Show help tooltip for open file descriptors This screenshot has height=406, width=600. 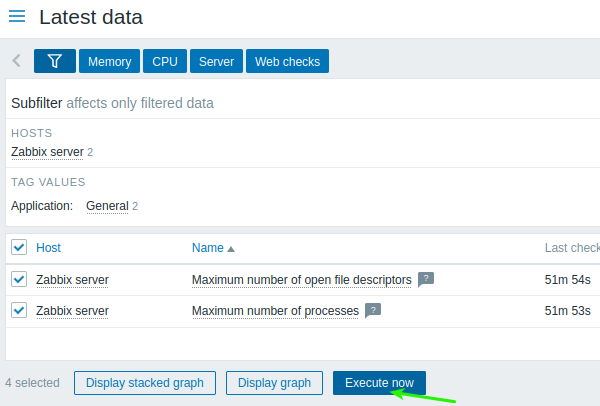[x=426, y=279]
